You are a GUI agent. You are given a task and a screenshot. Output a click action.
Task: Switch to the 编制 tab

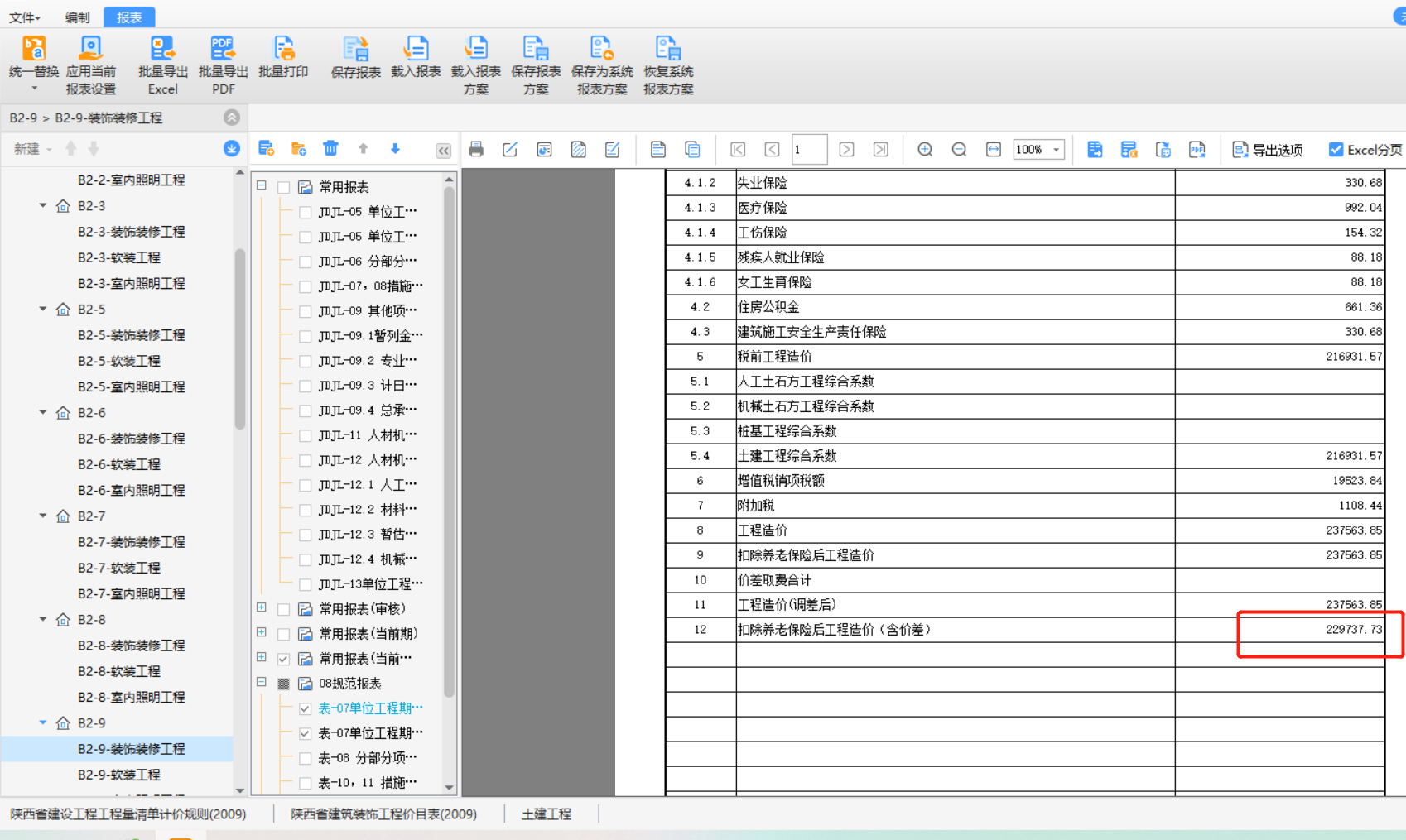77,17
